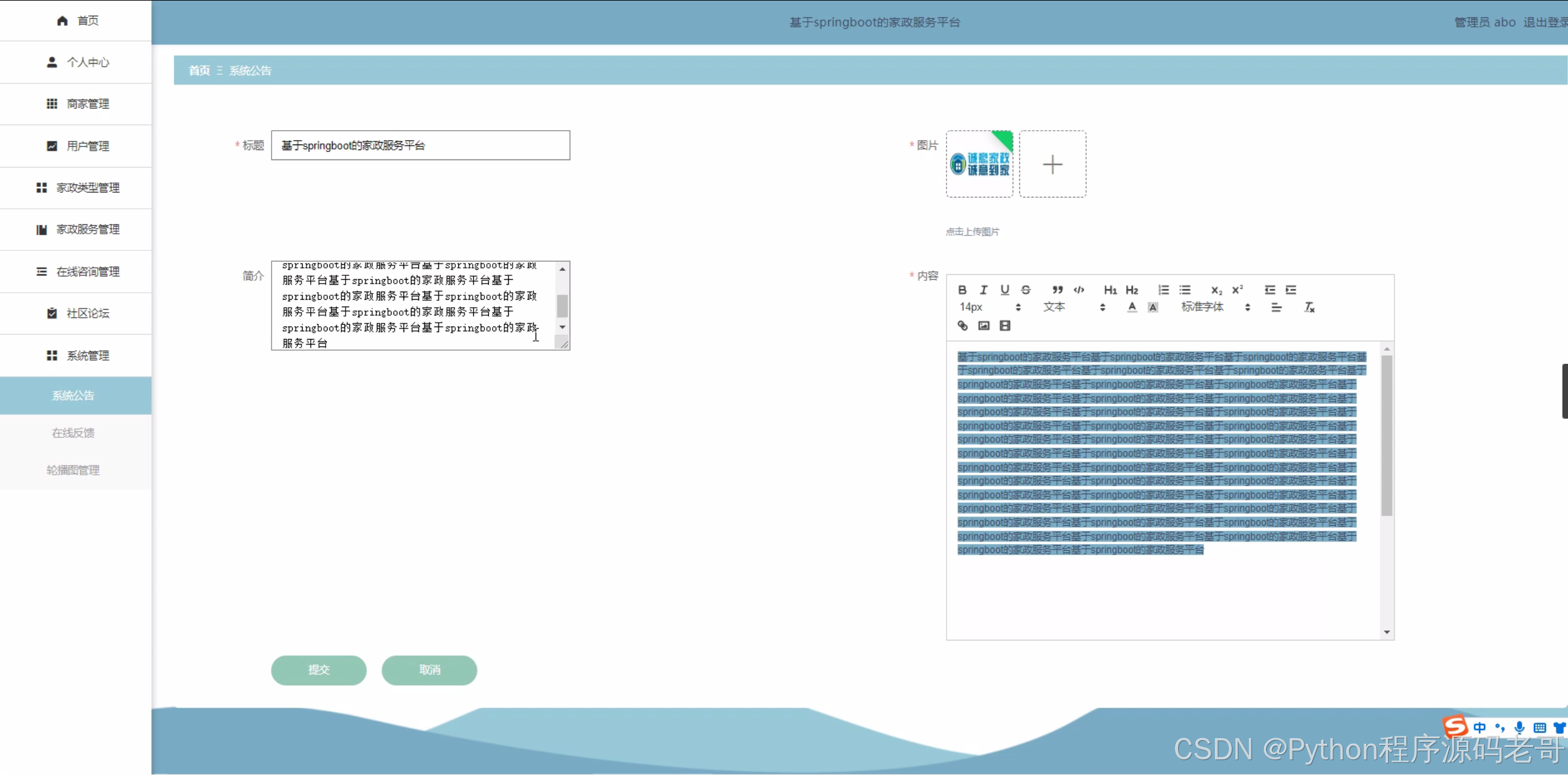Insert image via editor image icon
1568x775 pixels.
coord(983,326)
